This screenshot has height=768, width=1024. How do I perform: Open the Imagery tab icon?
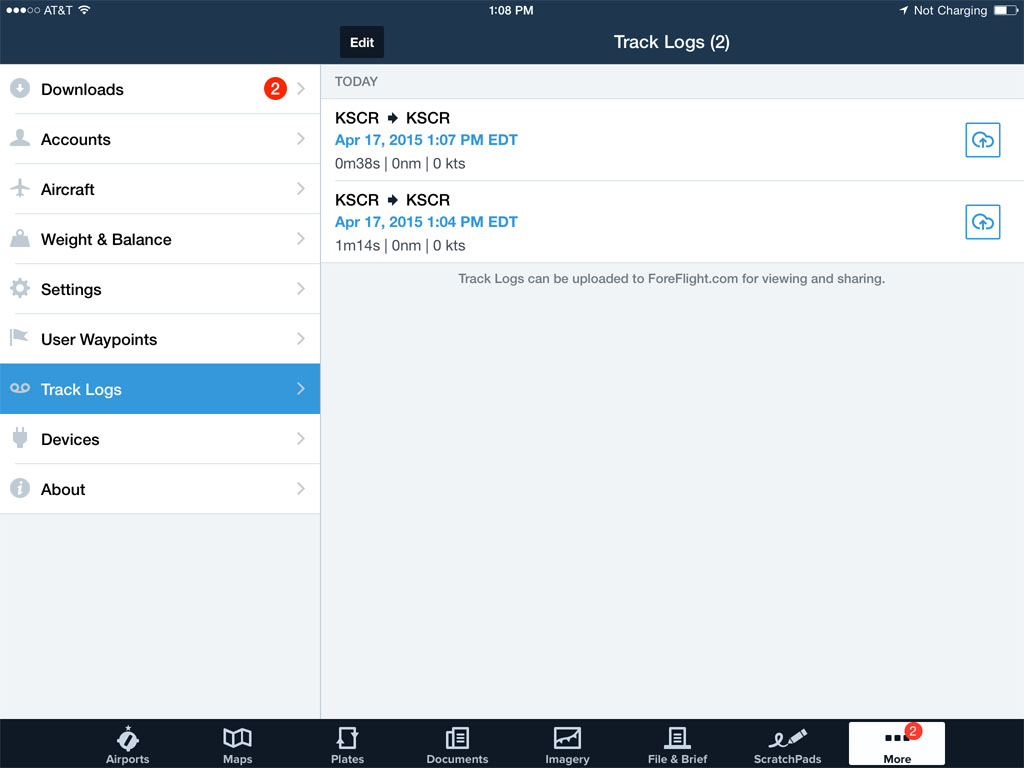tap(567, 738)
